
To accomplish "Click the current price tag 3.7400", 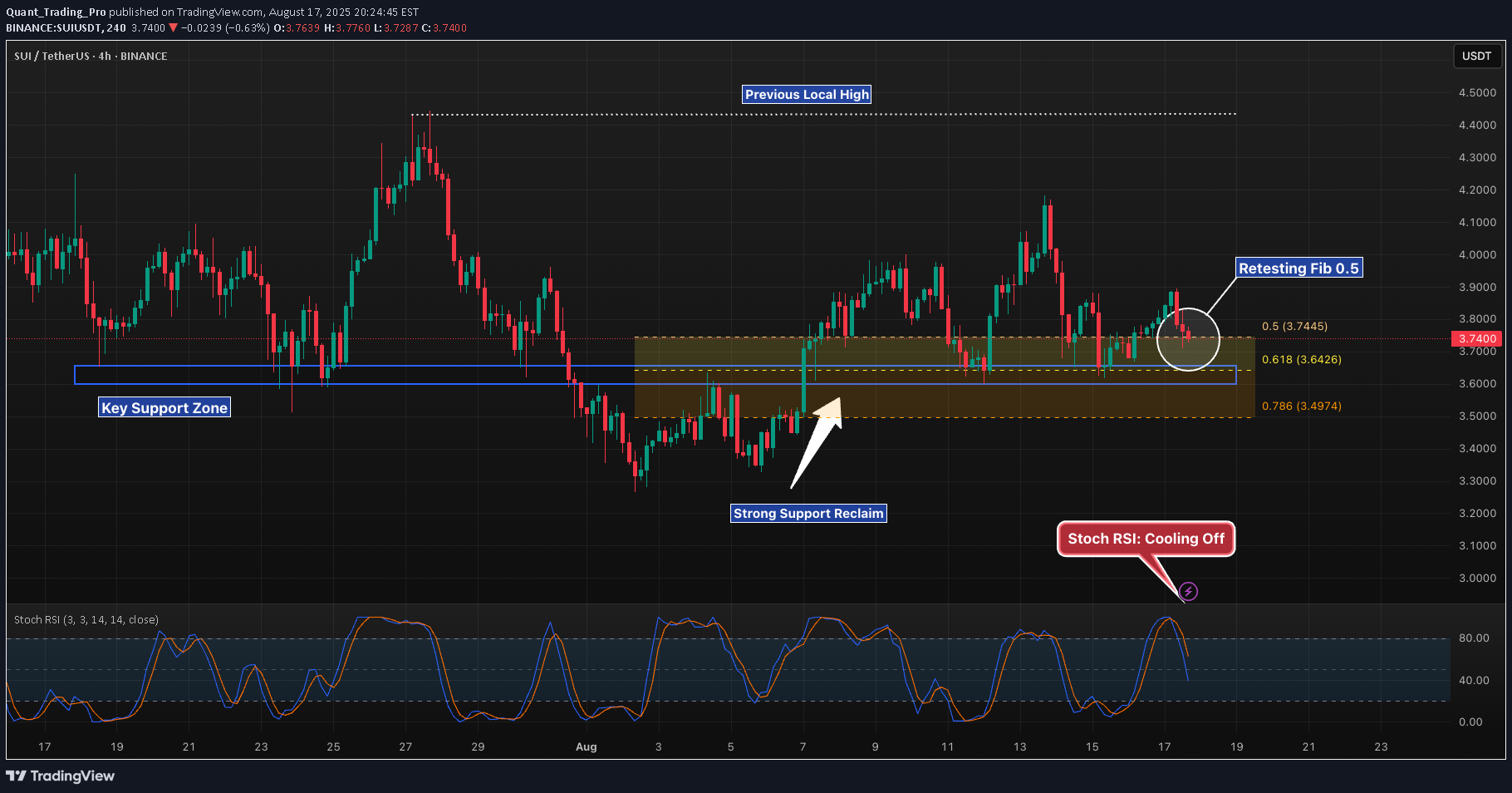I will pyautogui.click(x=1478, y=338).
